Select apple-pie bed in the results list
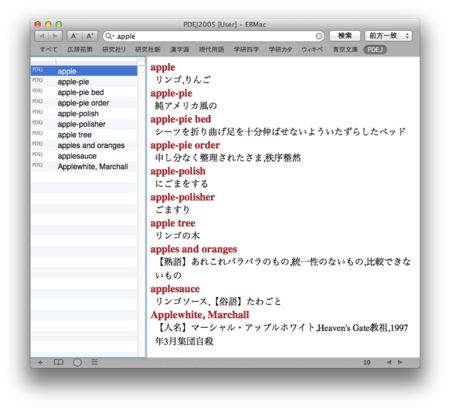This screenshot has height=410, width=450. pyautogui.click(x=84, y=92)
